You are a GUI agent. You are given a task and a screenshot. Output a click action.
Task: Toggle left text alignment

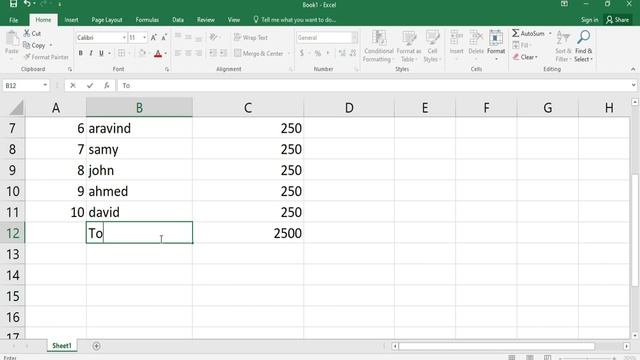[x=178, y=53]
